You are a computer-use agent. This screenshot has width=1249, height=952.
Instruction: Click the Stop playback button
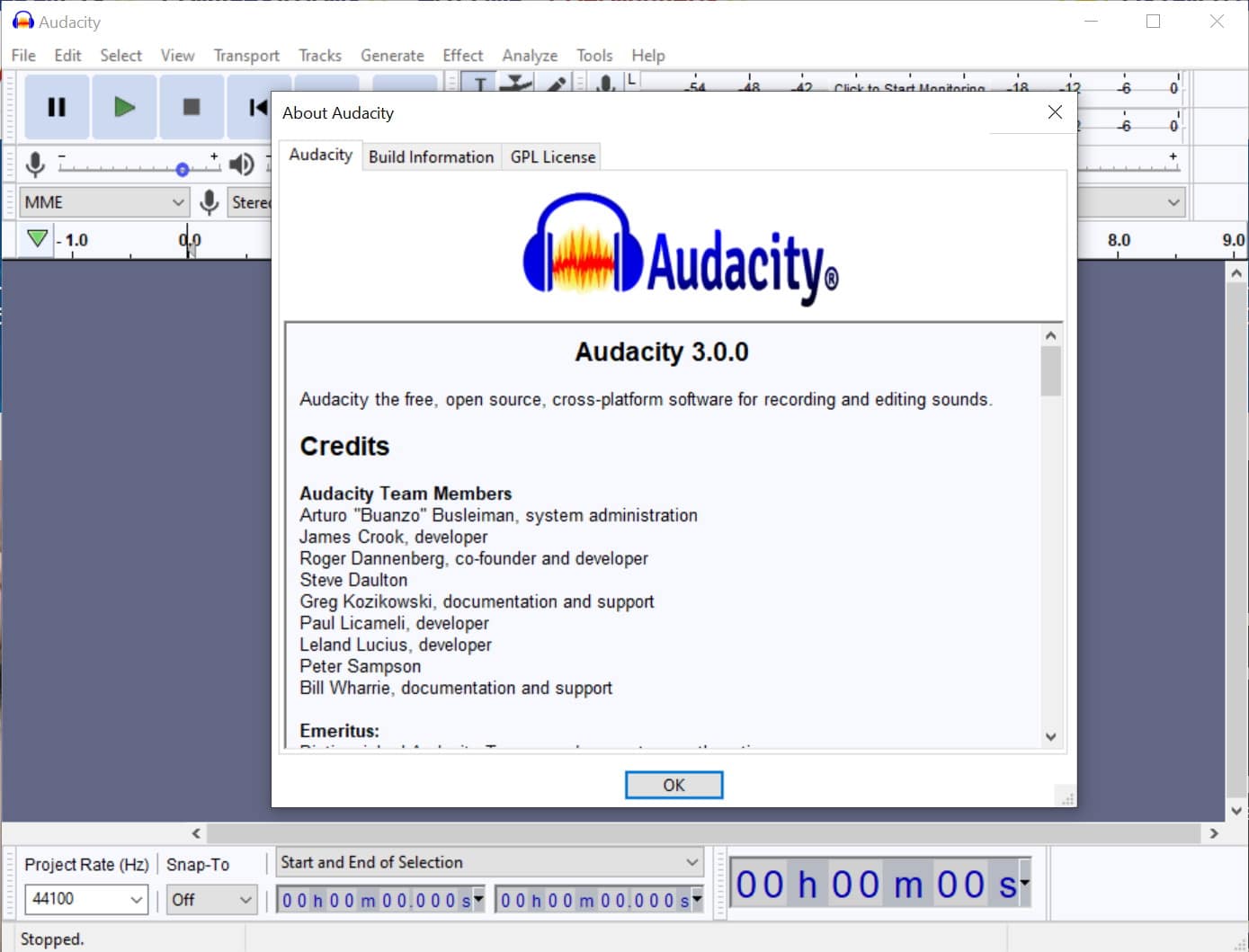tap(191, 107)
